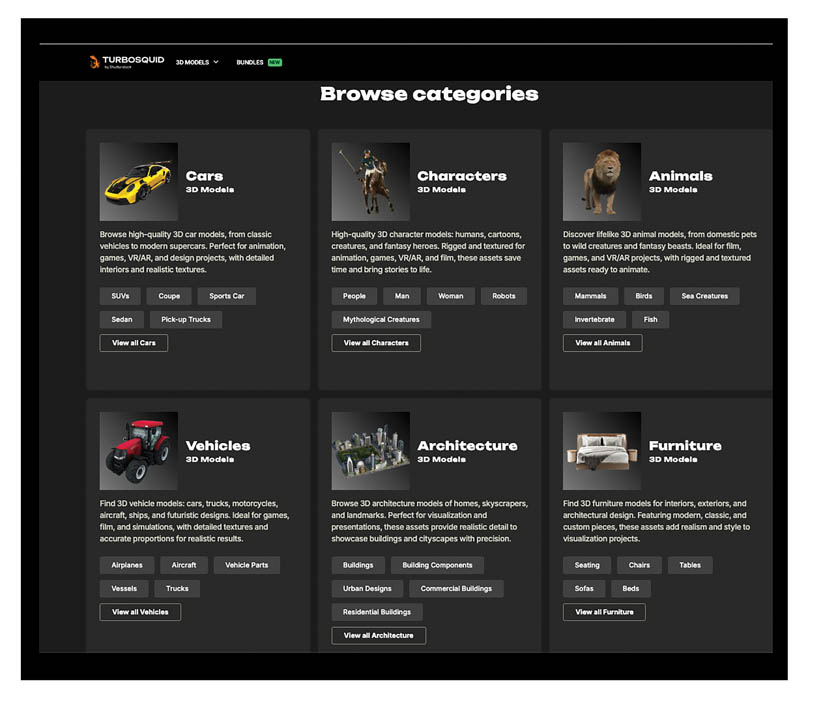Click the lion model thumbnail
Image resolution: width=823 pixels, height=720 pixels.
601,181
